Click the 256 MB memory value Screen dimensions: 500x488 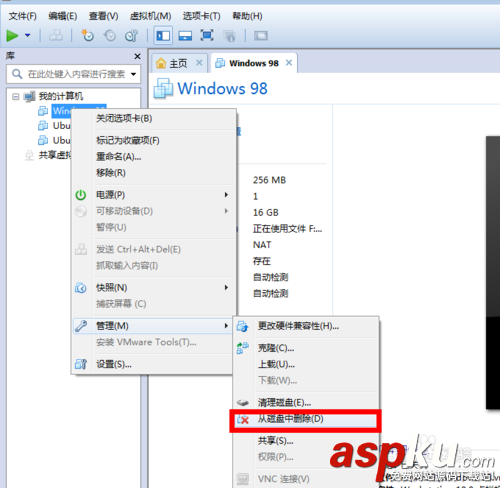pos(269,180)
